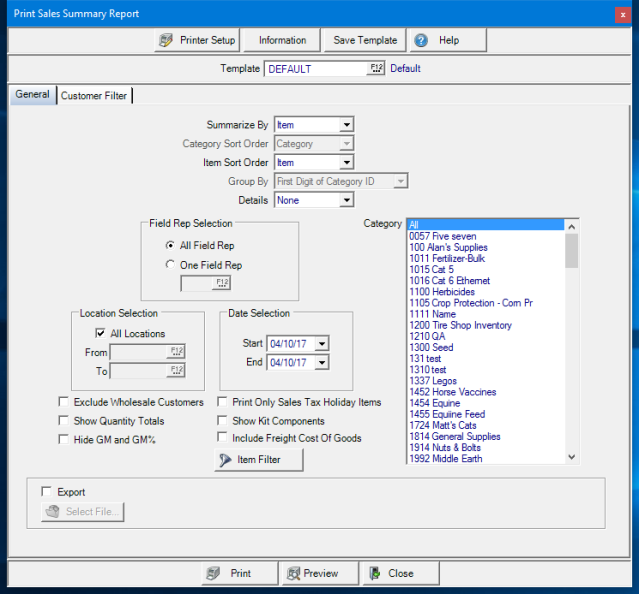Viewport: 639px width, 594px height.
Task: Click the Close door icon
Action: tap(374, 574)
